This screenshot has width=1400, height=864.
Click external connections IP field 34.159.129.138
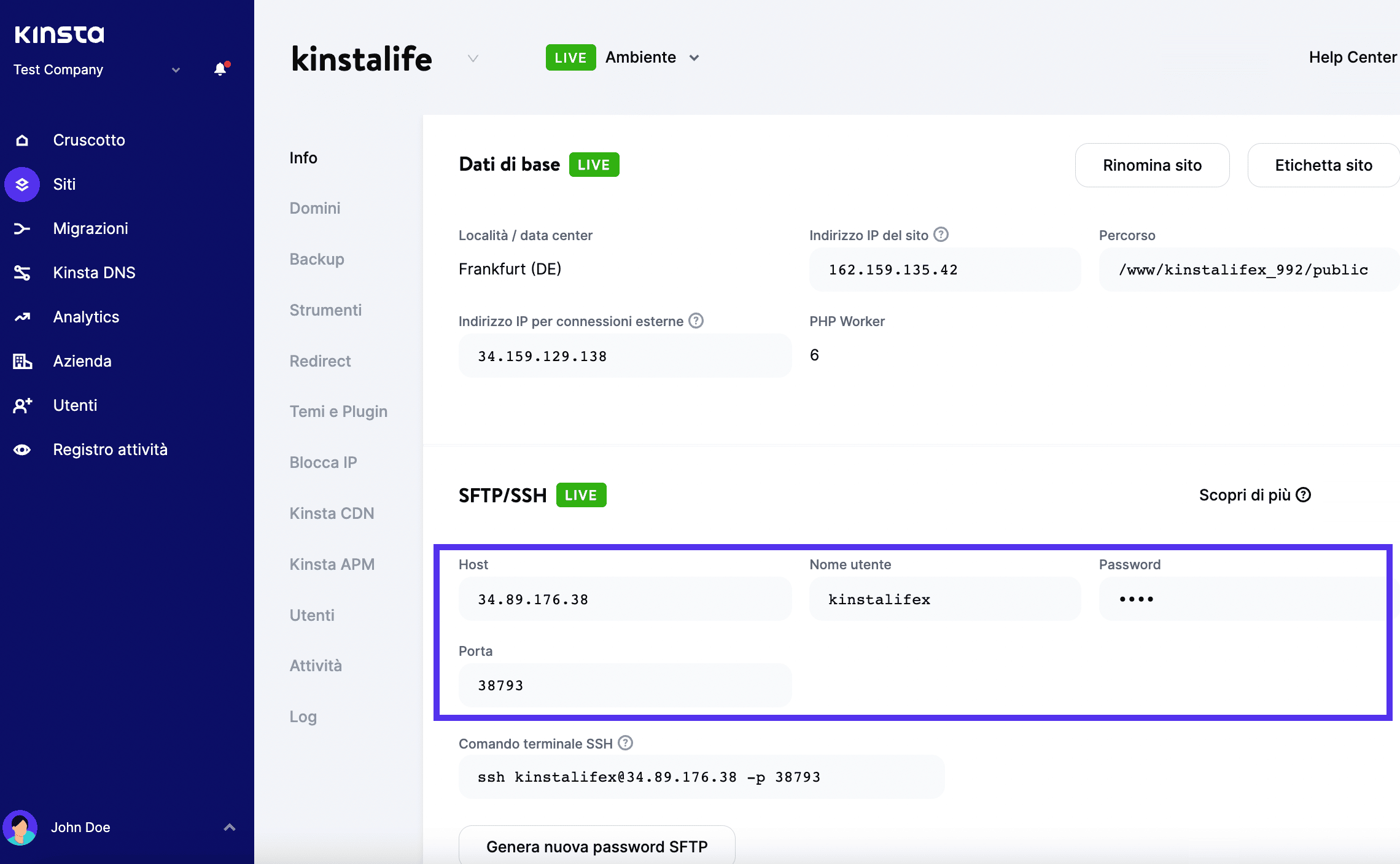[625, 356]
